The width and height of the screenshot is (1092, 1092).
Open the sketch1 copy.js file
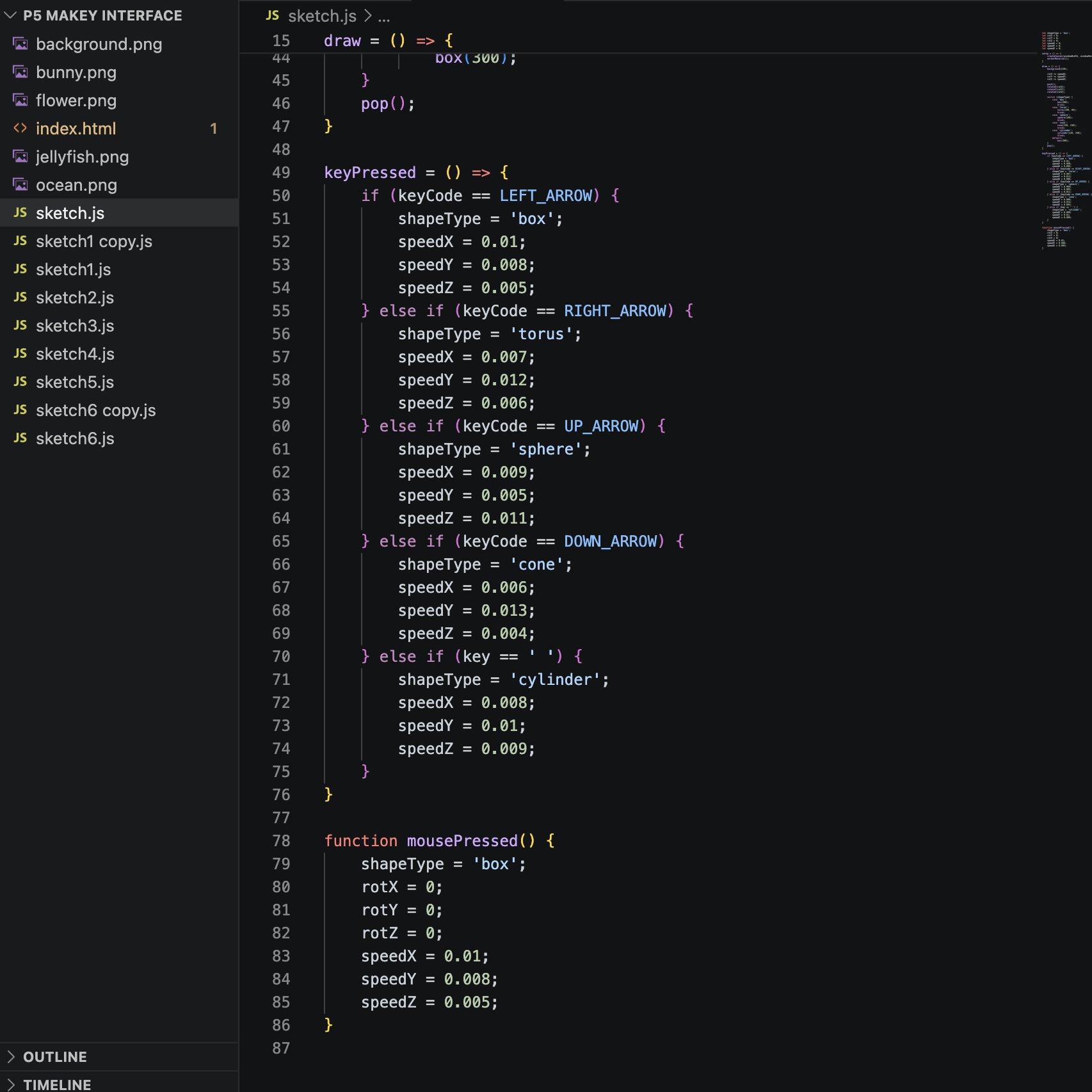pos(94,241)
